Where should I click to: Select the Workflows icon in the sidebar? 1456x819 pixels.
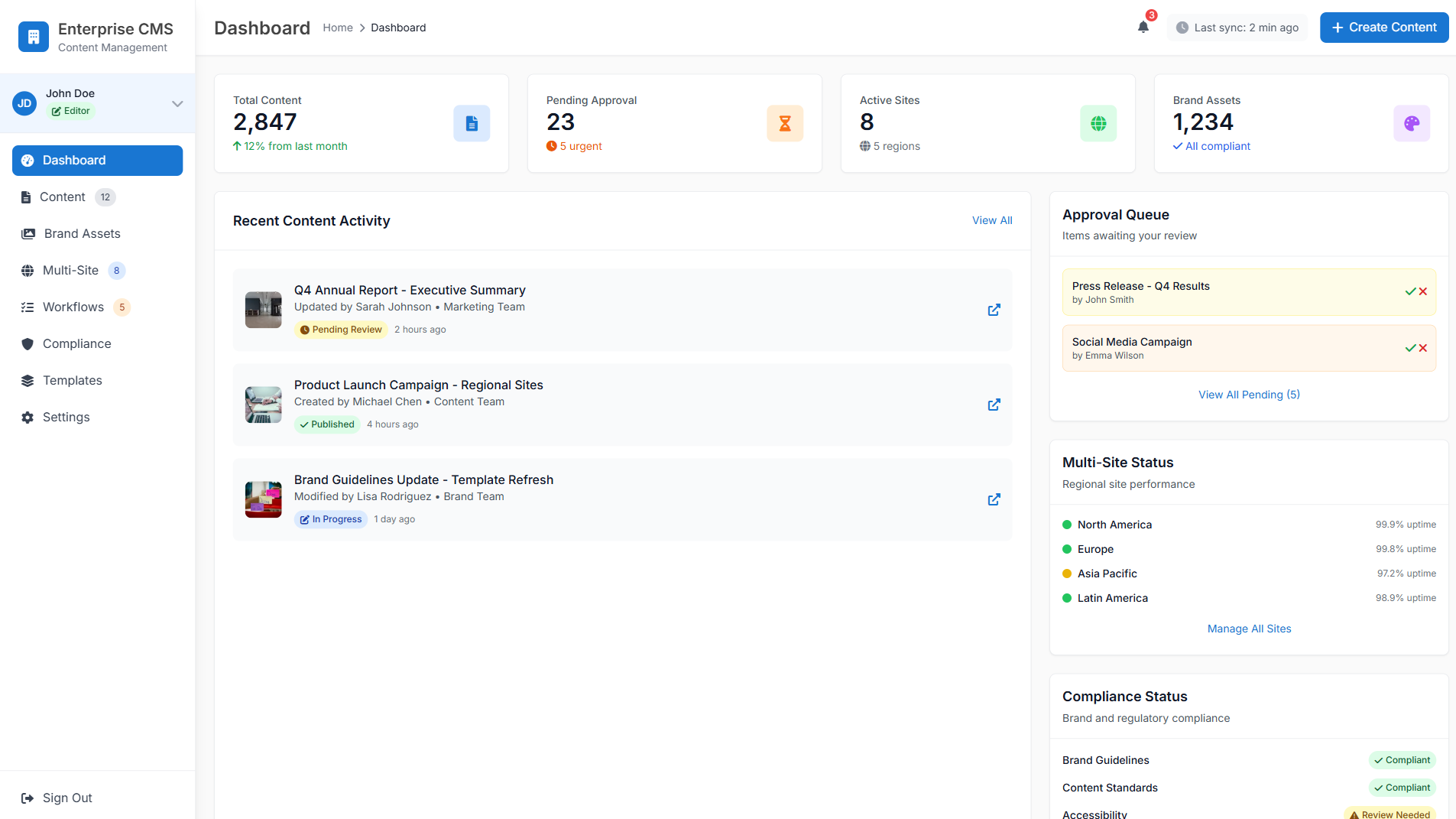pos(28,307)
